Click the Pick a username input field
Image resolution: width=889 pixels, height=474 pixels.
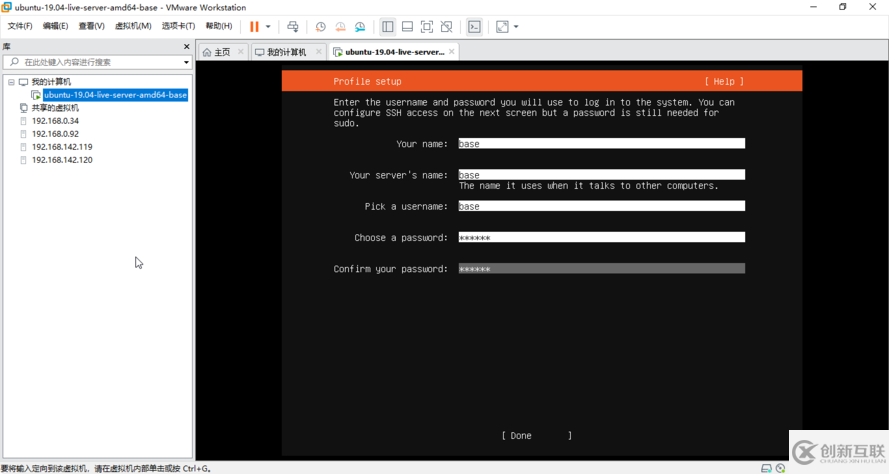(x=602, y=206)
